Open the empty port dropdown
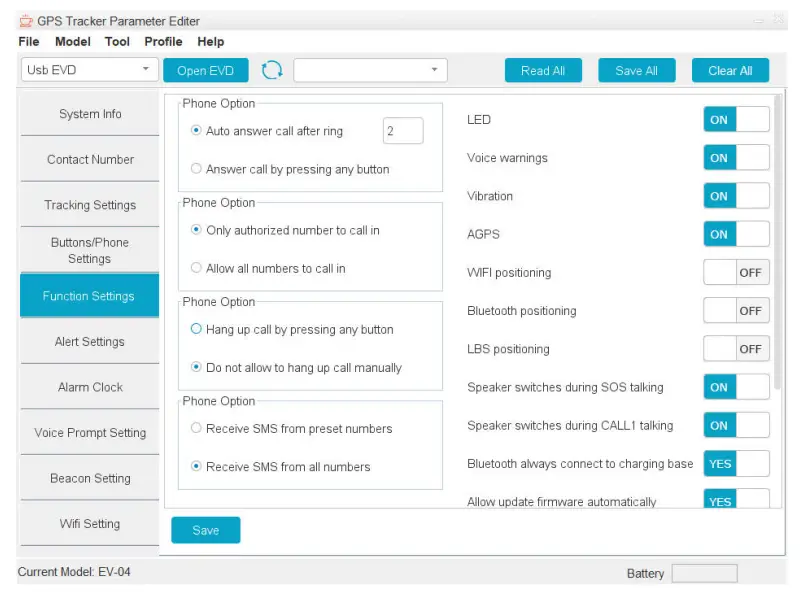Screen dimensions: 812x601 [370, 70]
